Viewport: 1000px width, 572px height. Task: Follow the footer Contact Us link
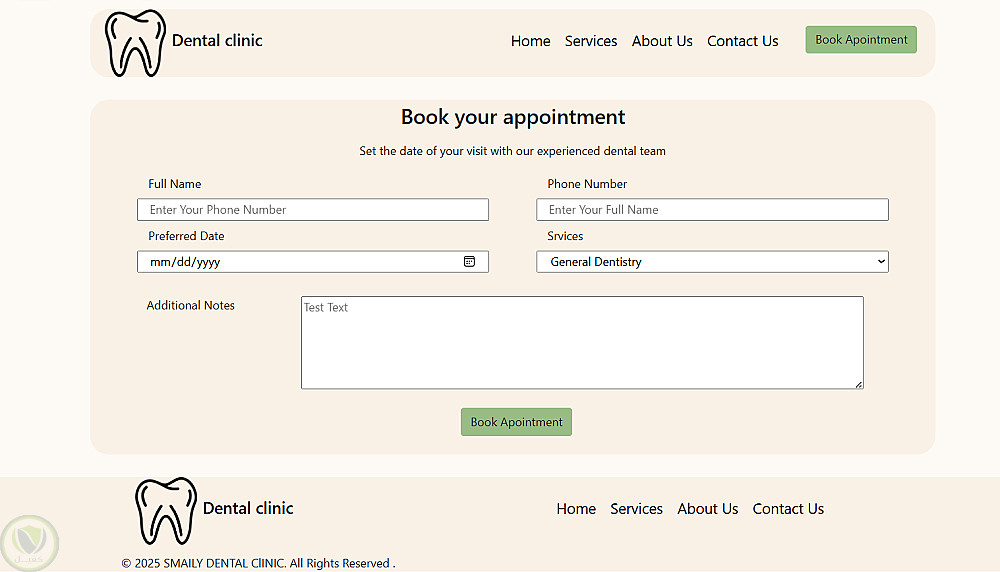pos(788,509)
